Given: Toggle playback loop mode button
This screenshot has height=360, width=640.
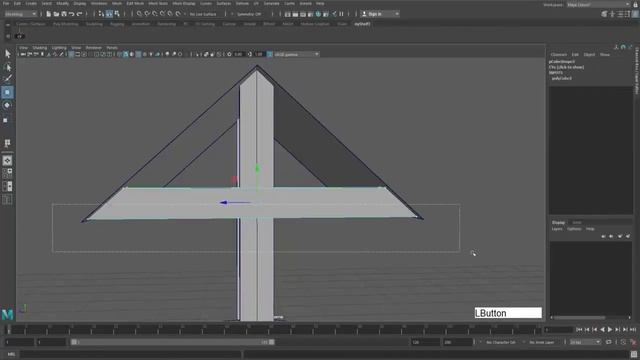Looking at the screenshot, I should [x=609, y=342].
